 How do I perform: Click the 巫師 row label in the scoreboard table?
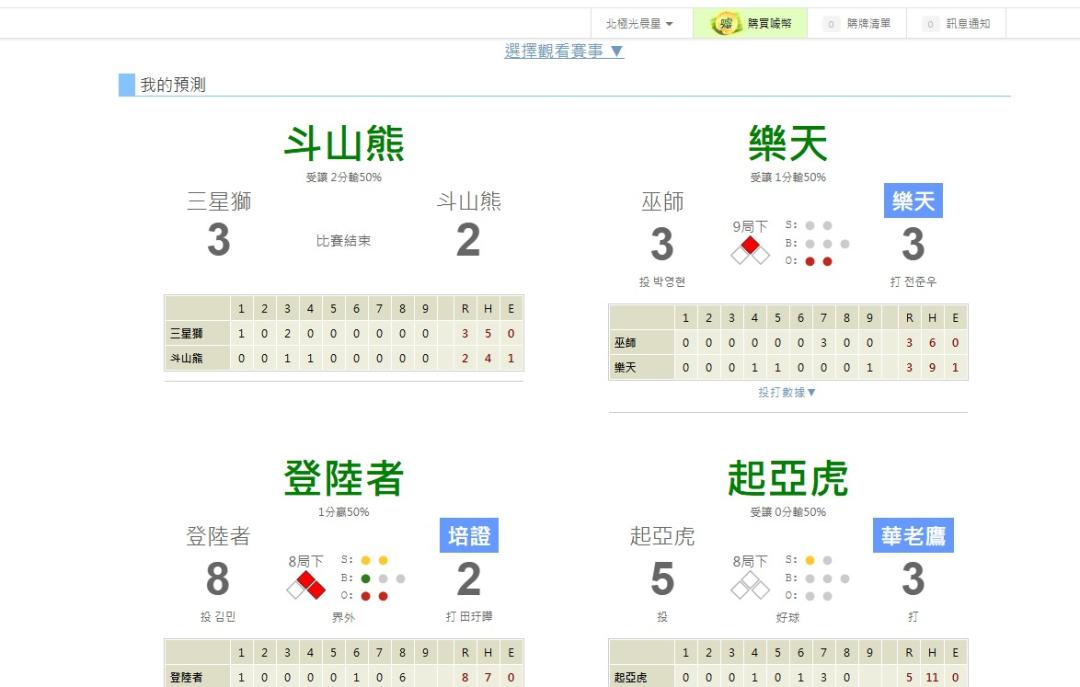[625, 342]
